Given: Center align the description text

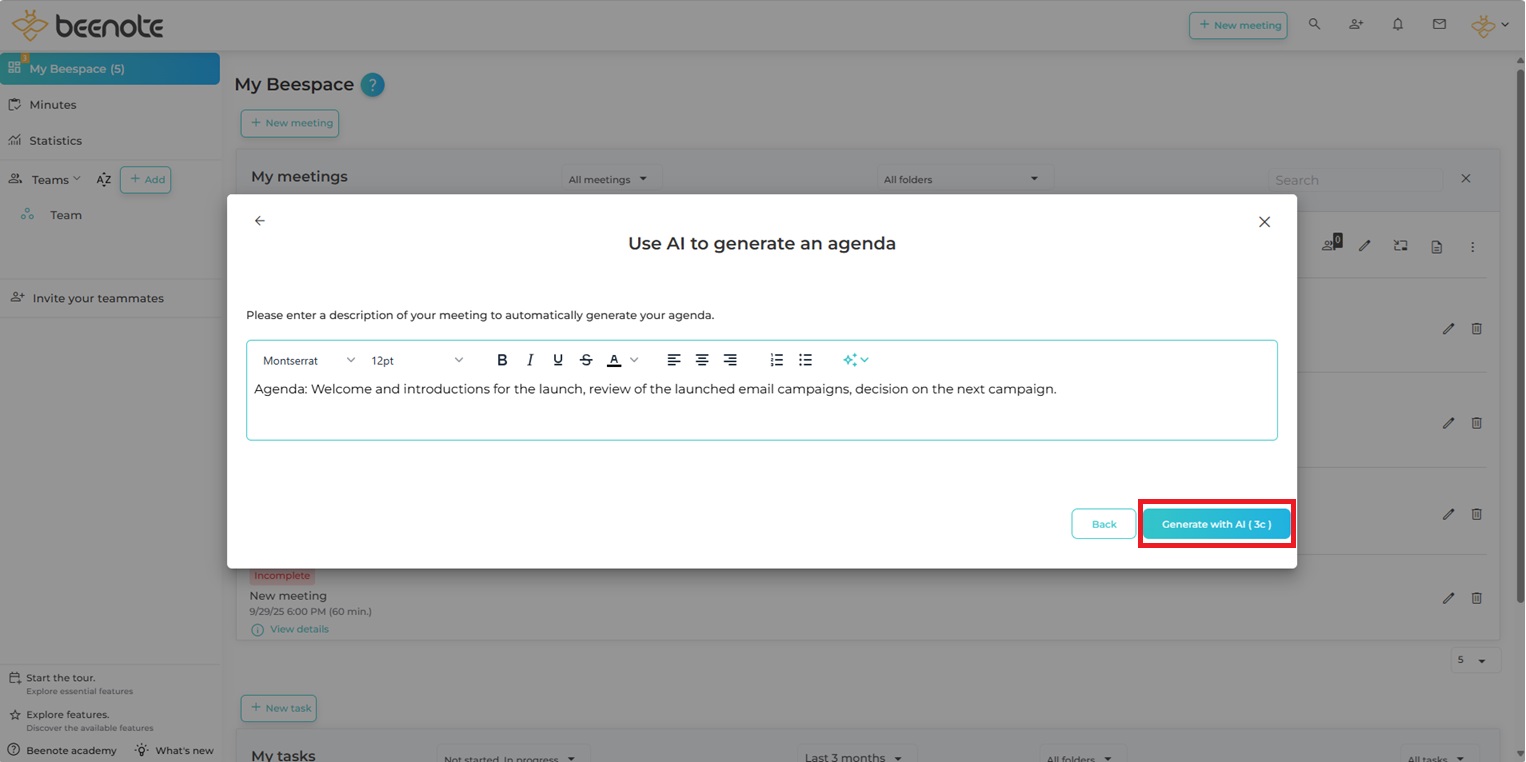Looking at the screenshot, I should point(702,360).
